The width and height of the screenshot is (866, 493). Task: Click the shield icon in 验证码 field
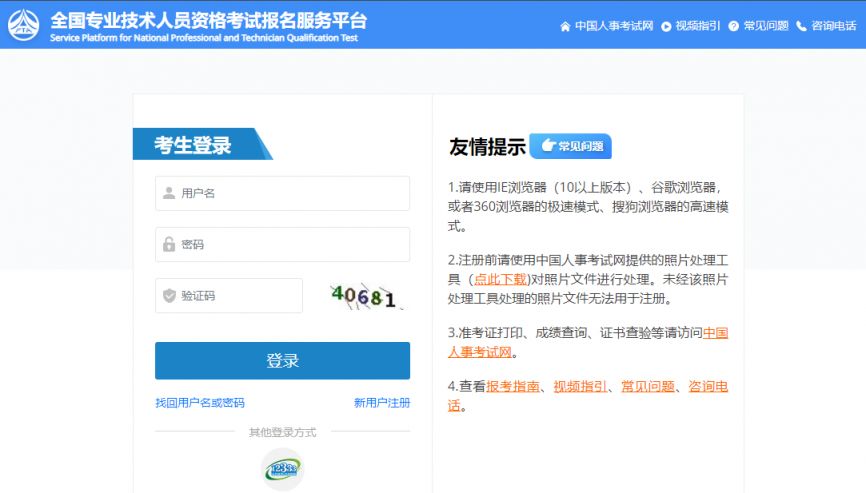click(169, 295)
